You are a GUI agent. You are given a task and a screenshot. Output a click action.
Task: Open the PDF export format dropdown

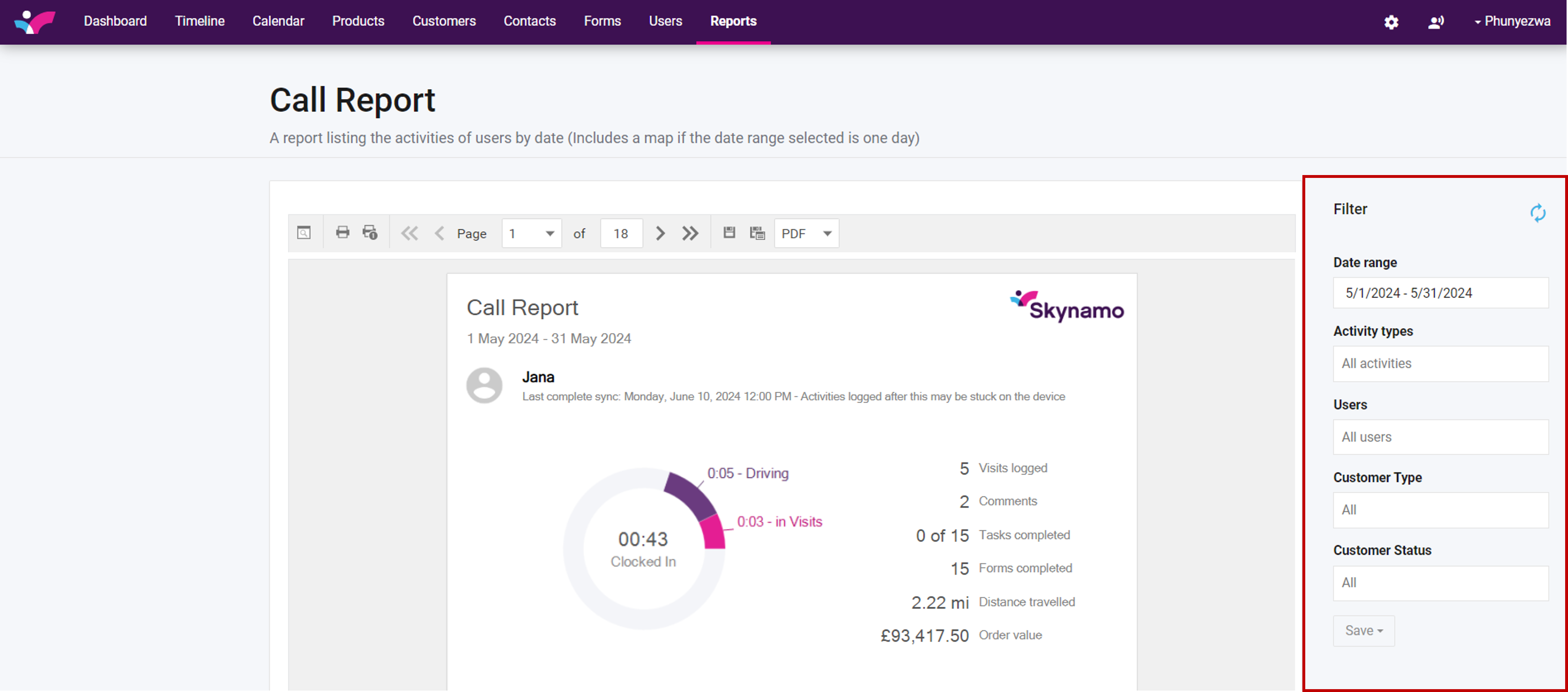click(x=806, y=233)
